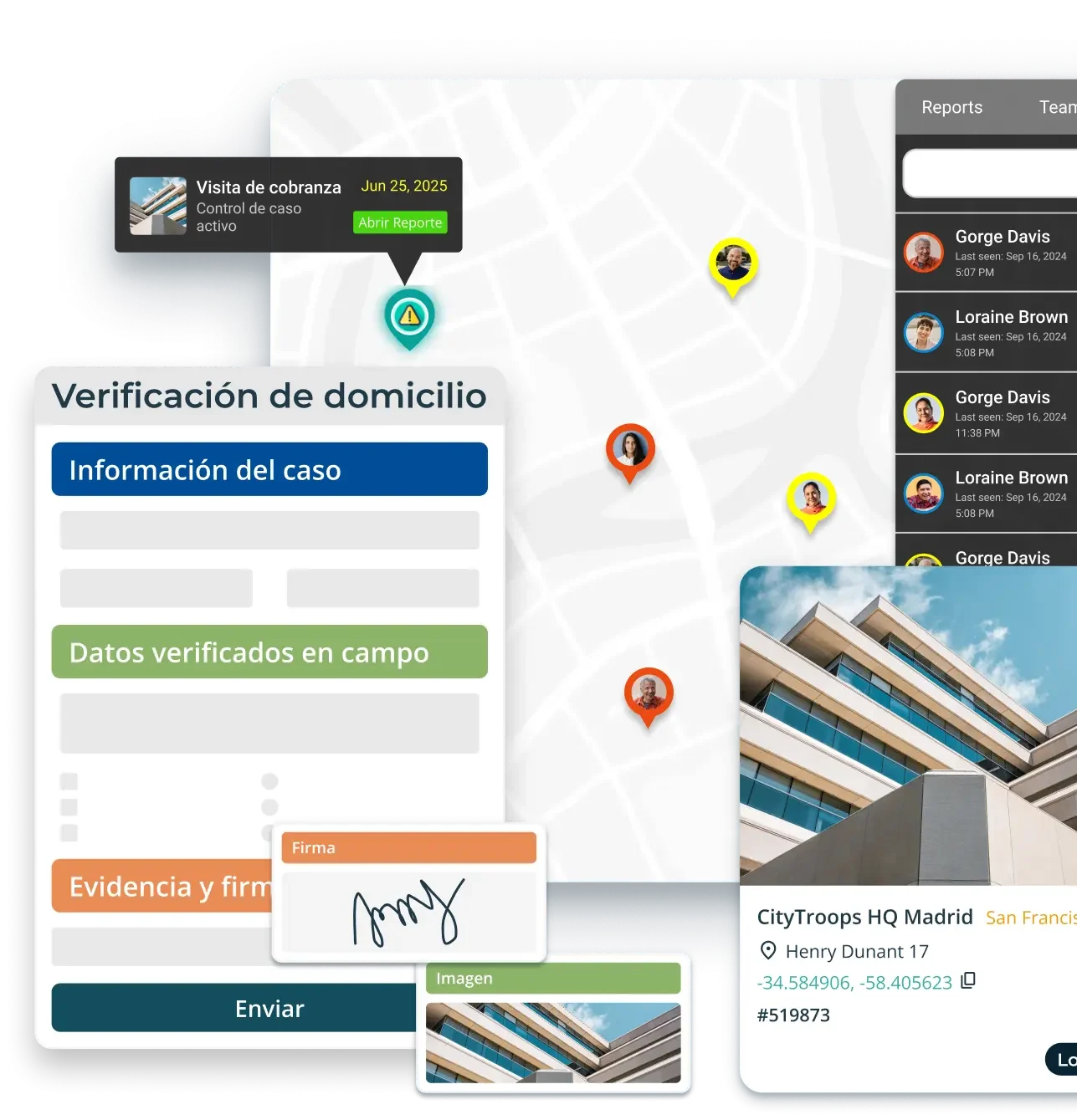1077x1120 pixels.
Task: Expand the Datos verificados en campo section
Action: pos(269,652)
